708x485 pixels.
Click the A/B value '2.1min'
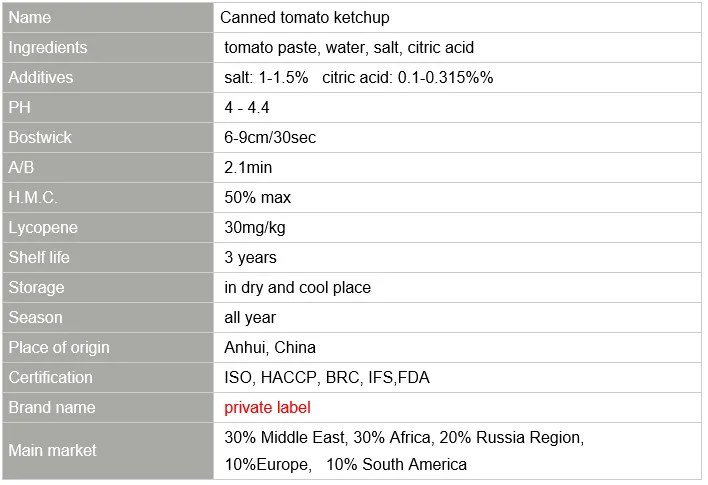248,168
